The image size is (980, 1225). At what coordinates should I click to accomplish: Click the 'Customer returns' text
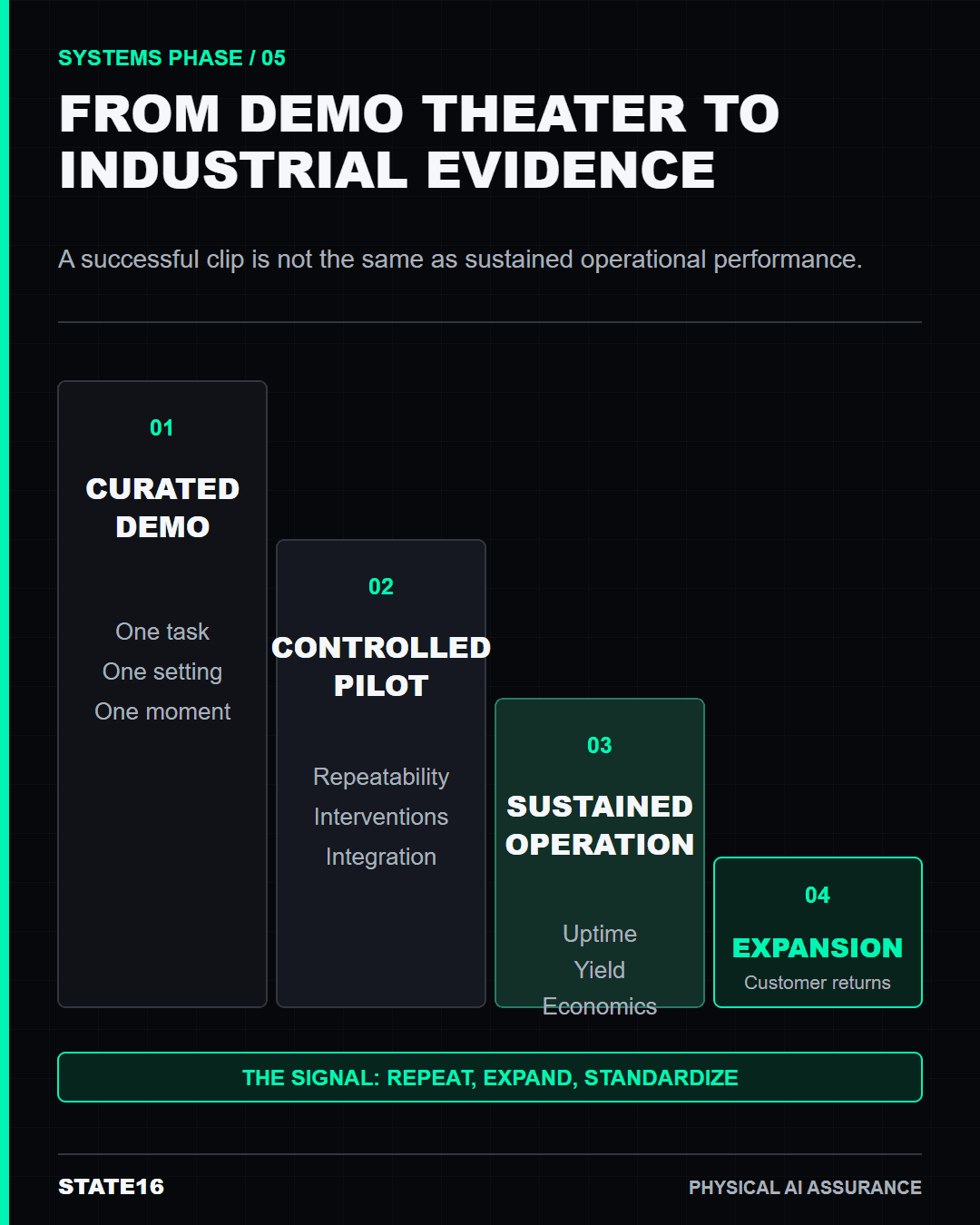pyautogui.click(x=818, y=983)
